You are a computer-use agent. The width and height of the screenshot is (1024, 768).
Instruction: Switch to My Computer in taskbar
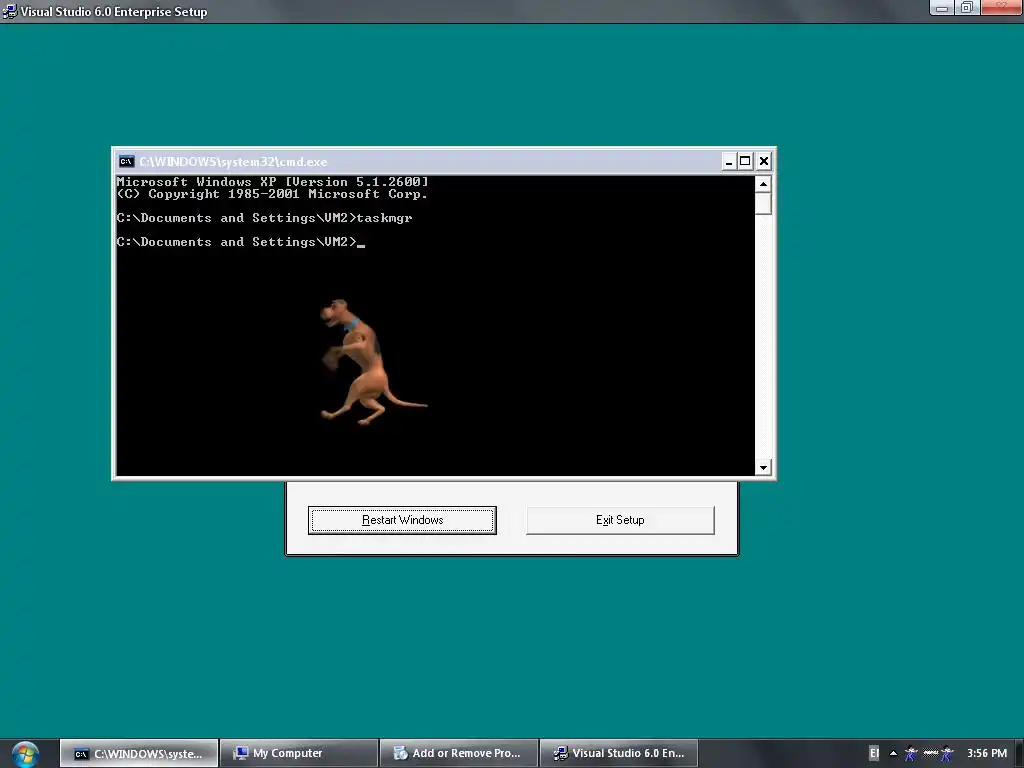pyautogui.click(x=299, y=754)
